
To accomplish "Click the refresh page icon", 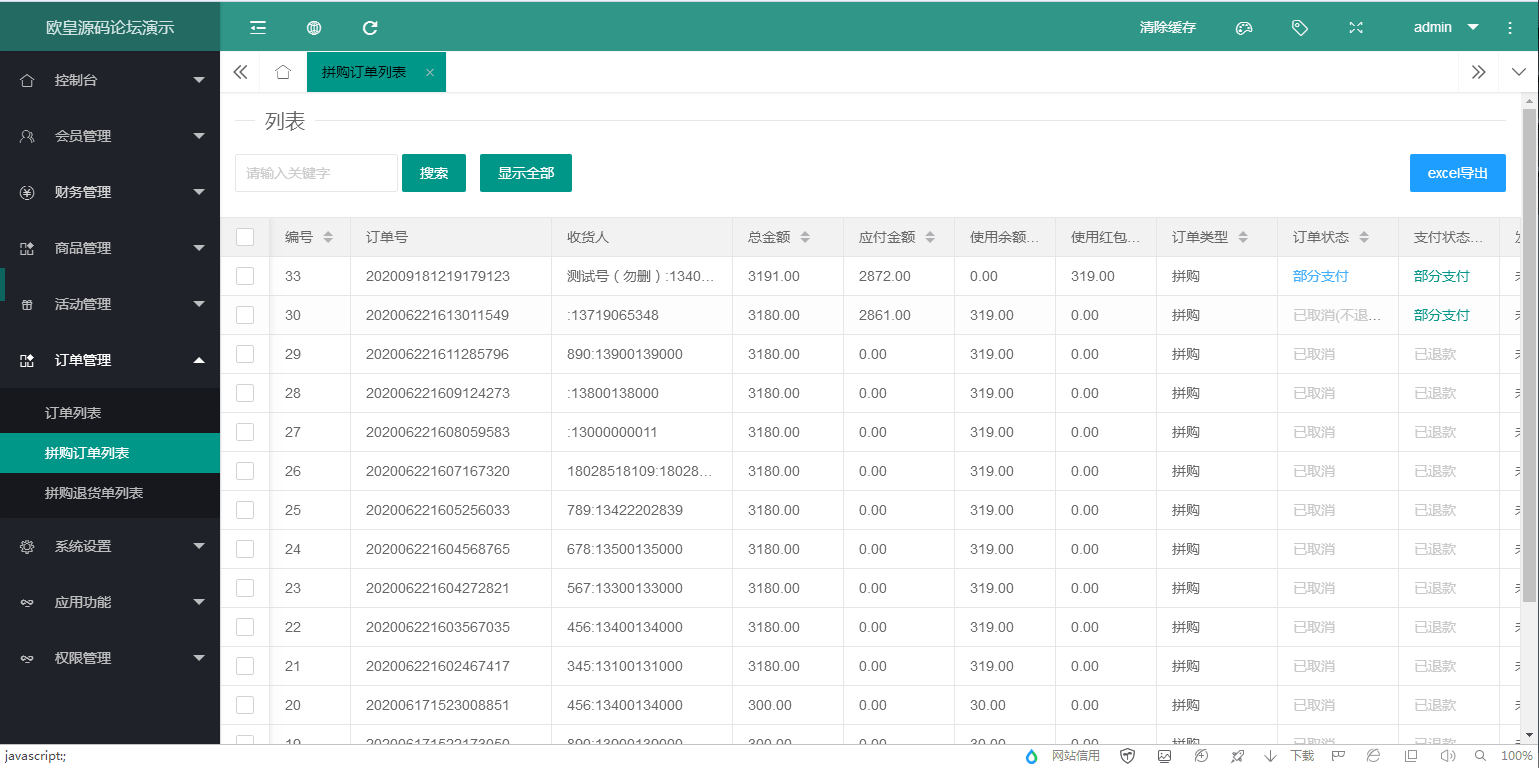I will [x=370, y=28].
